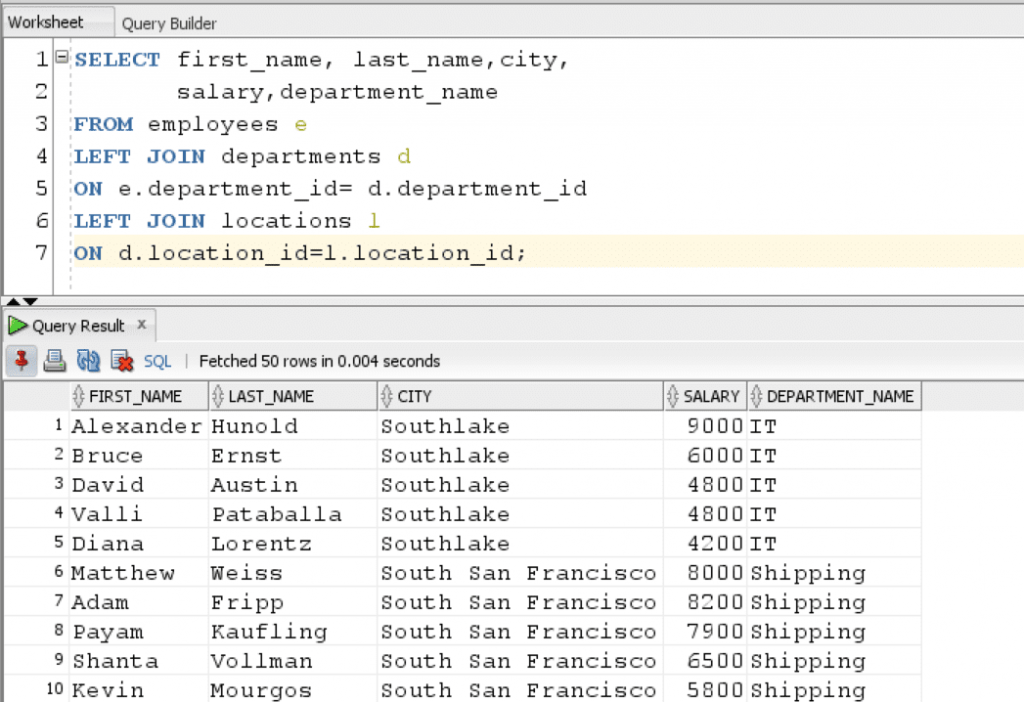The height and width of the screenshot is (702, 1024).
Task: Print the query results using the printer icon
Action: pyautogui.click(x=55, y=361)
